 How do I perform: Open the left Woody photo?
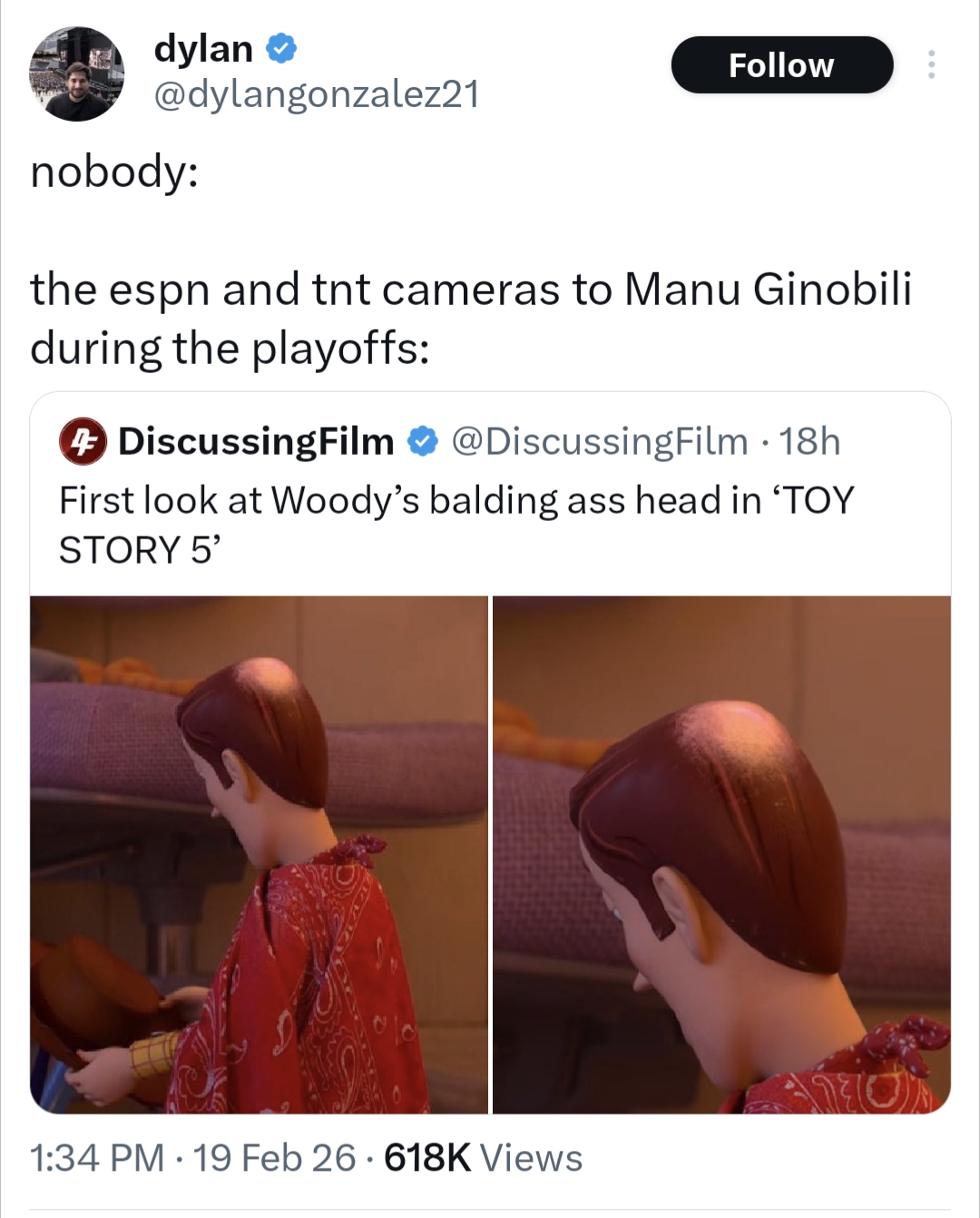pos(259,855)
